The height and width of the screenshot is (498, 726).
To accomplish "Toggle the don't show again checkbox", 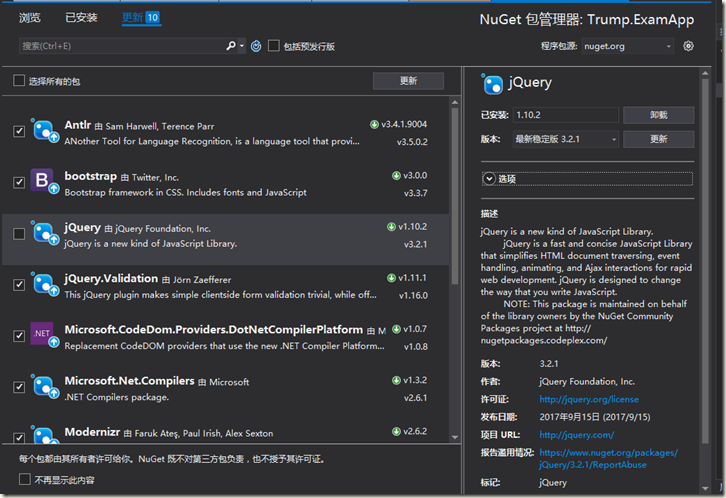I will (25, 479).
